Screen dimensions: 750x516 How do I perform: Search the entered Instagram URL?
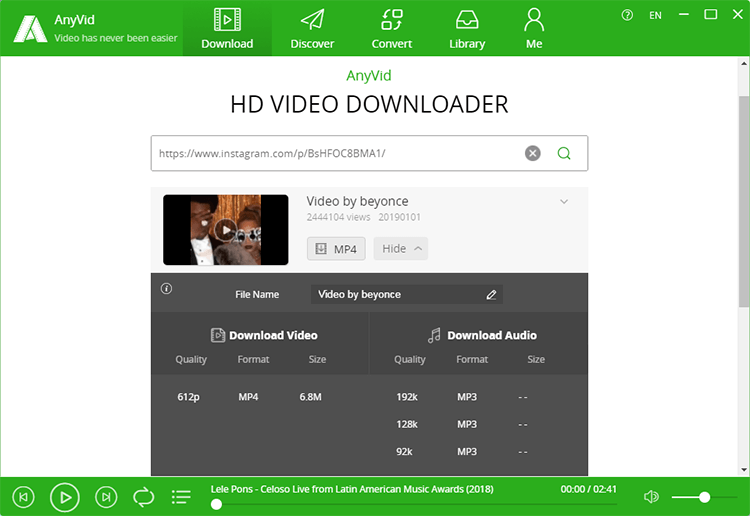tap(564, 153)
